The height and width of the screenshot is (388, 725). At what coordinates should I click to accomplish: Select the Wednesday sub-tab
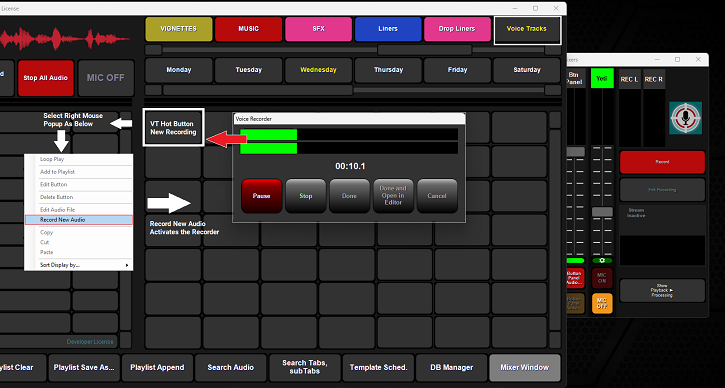[318, 70]
